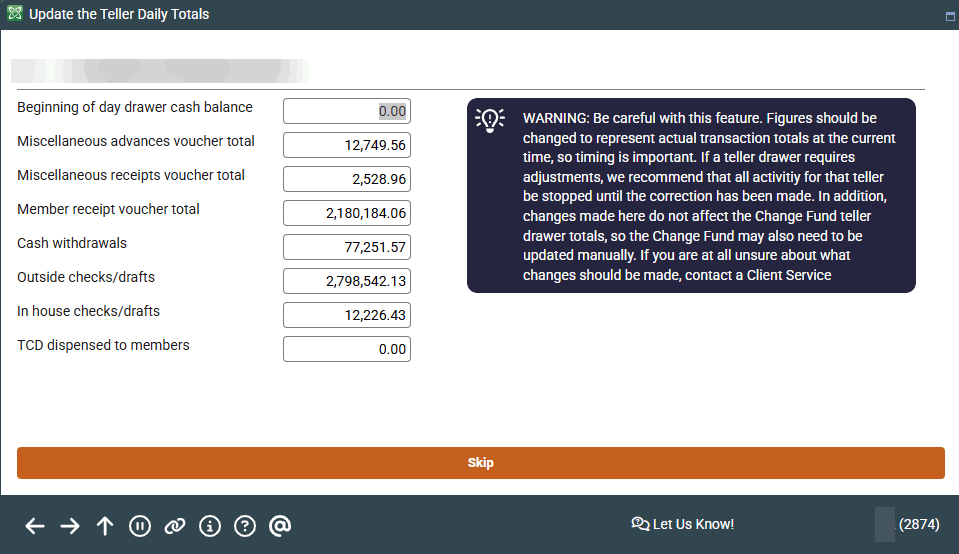The height and width of the screenshot is (554, 959).
Task: Click the app icon in title bar
Action: click(x=14, y=15)
